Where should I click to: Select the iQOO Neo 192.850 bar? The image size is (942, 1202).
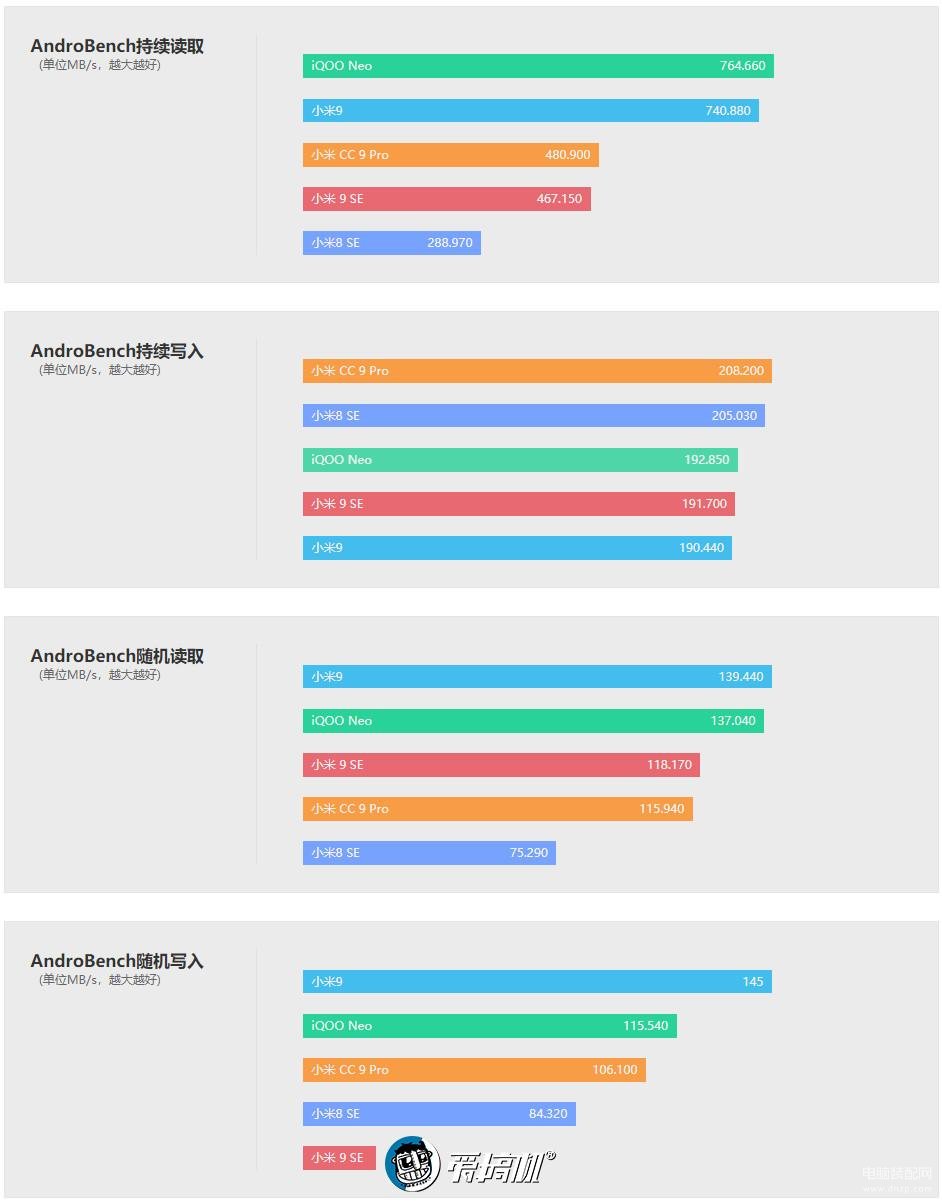(x=520, y=460)
